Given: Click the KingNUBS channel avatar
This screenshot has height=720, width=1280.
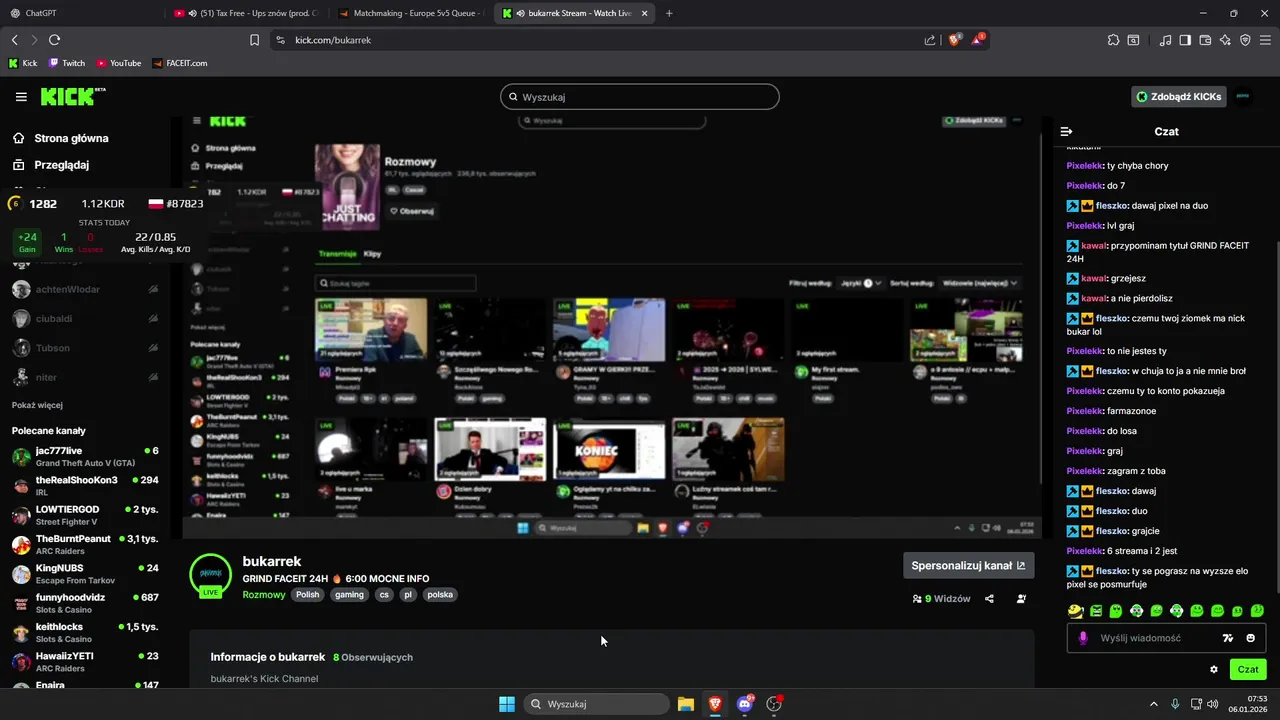Looking at the screenshot, I should (21, 575).
